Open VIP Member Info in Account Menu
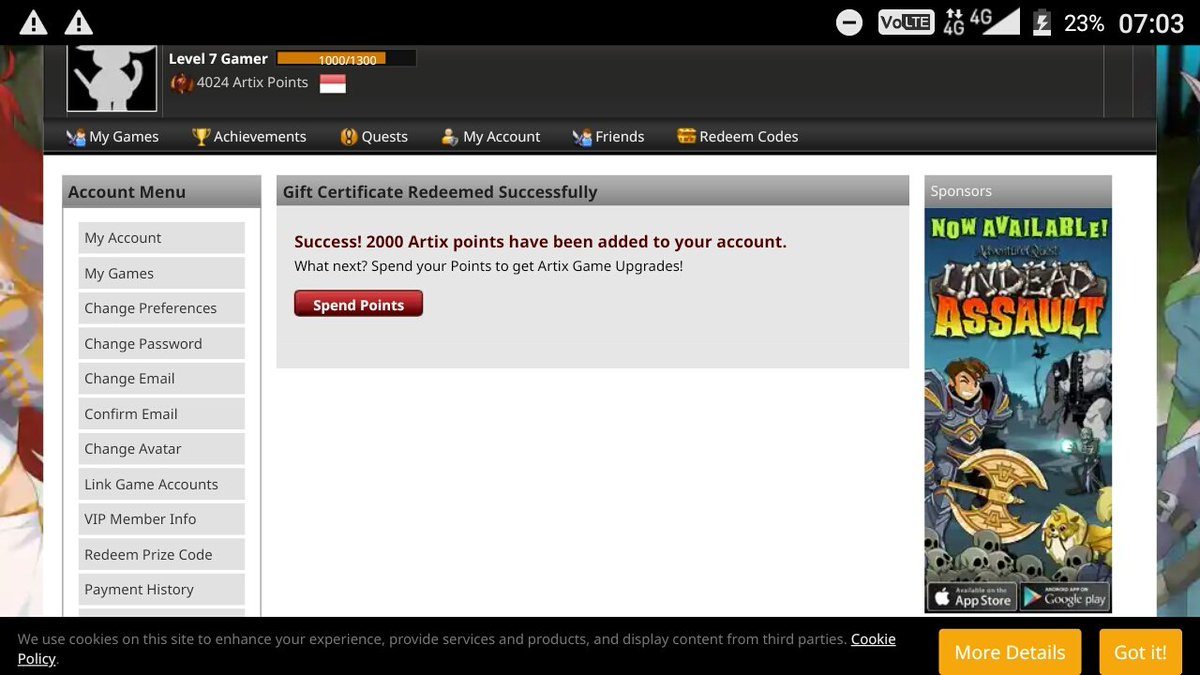Viewport: 1200px width, 675px height. (x=162, y=519)
